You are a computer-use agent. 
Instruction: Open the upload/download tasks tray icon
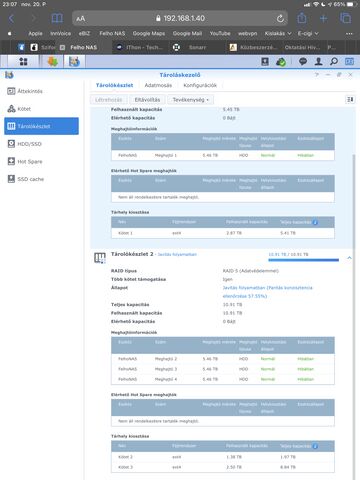tap(265, 61)
